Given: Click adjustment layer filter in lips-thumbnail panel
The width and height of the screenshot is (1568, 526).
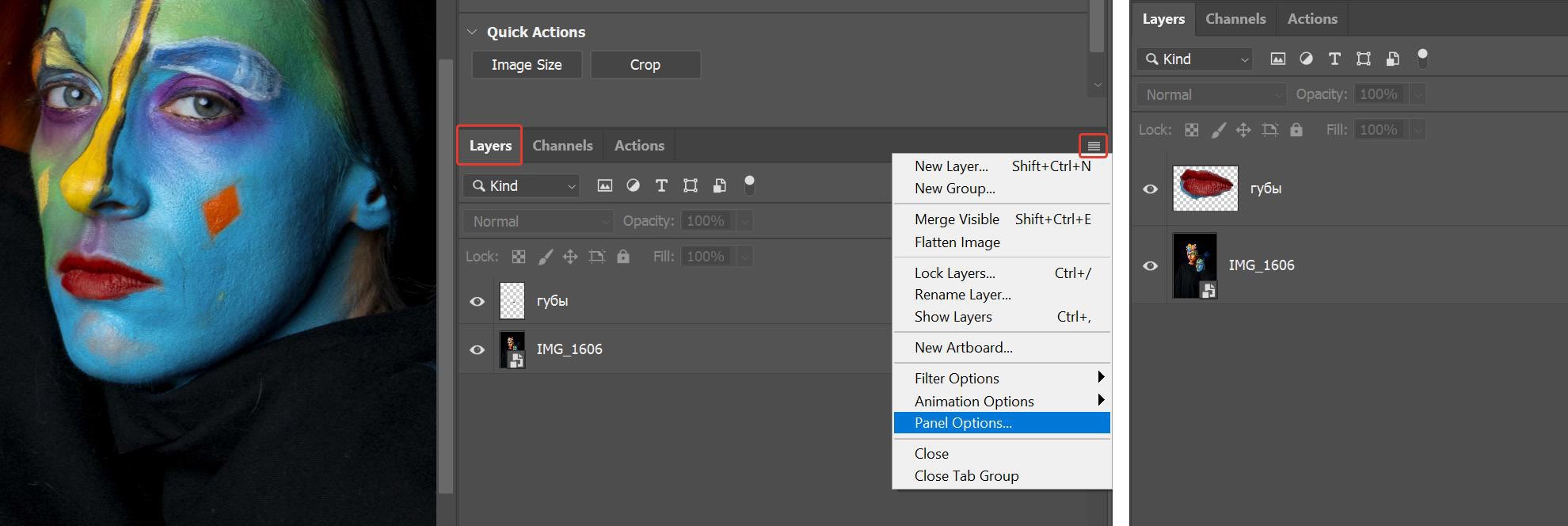Looking at the screenshot, I should pos(1306,59).
